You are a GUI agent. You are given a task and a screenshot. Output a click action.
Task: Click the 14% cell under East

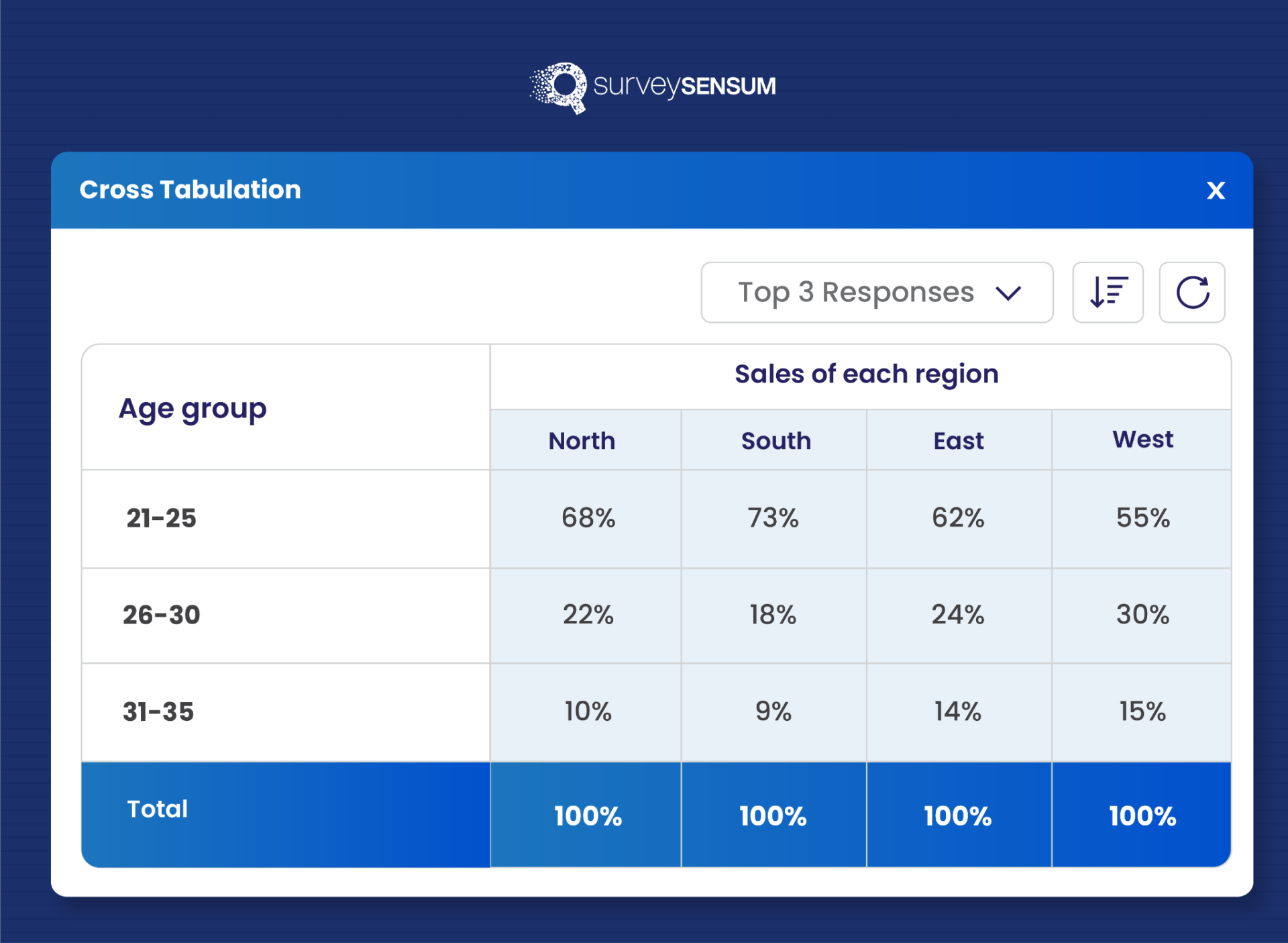pyautogui.click(x=958, y=711)
